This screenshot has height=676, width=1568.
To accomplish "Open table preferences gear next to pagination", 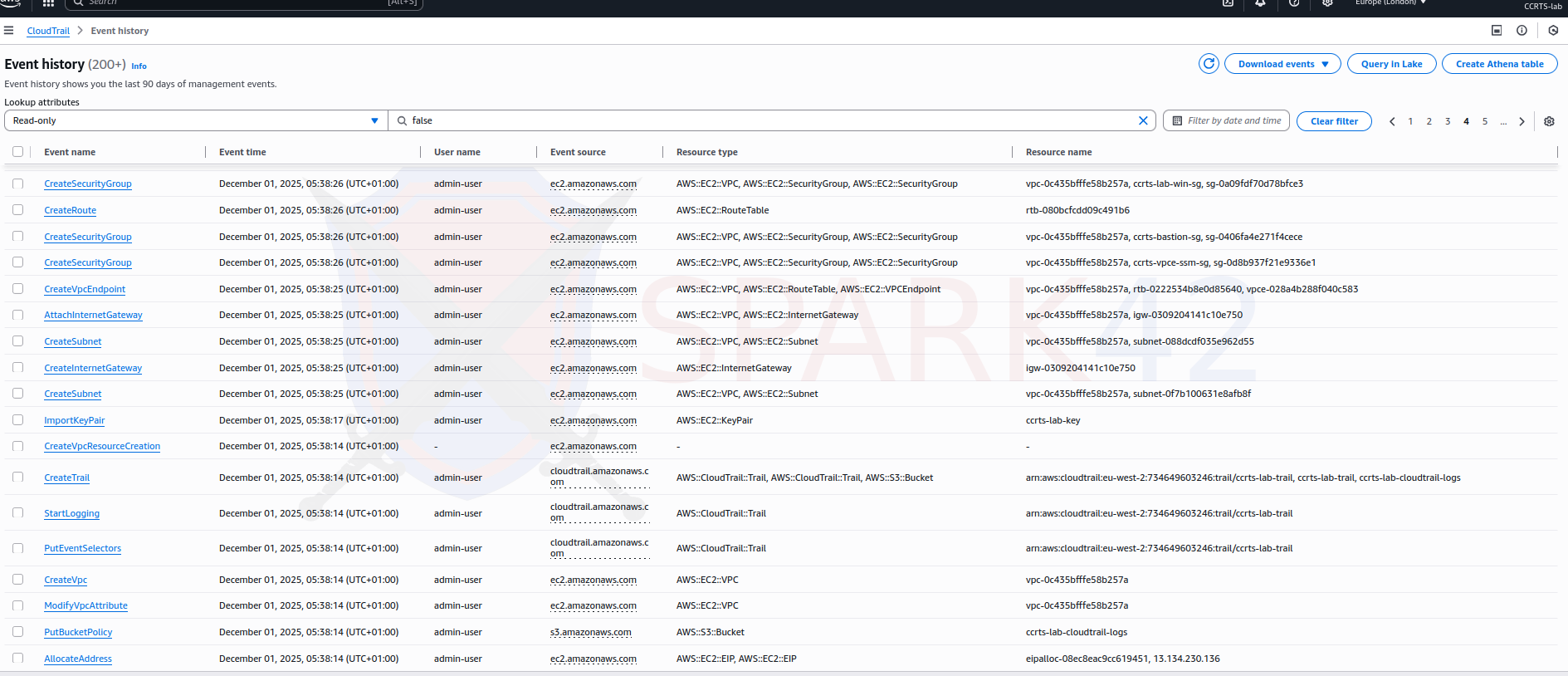I will 1549,121.
